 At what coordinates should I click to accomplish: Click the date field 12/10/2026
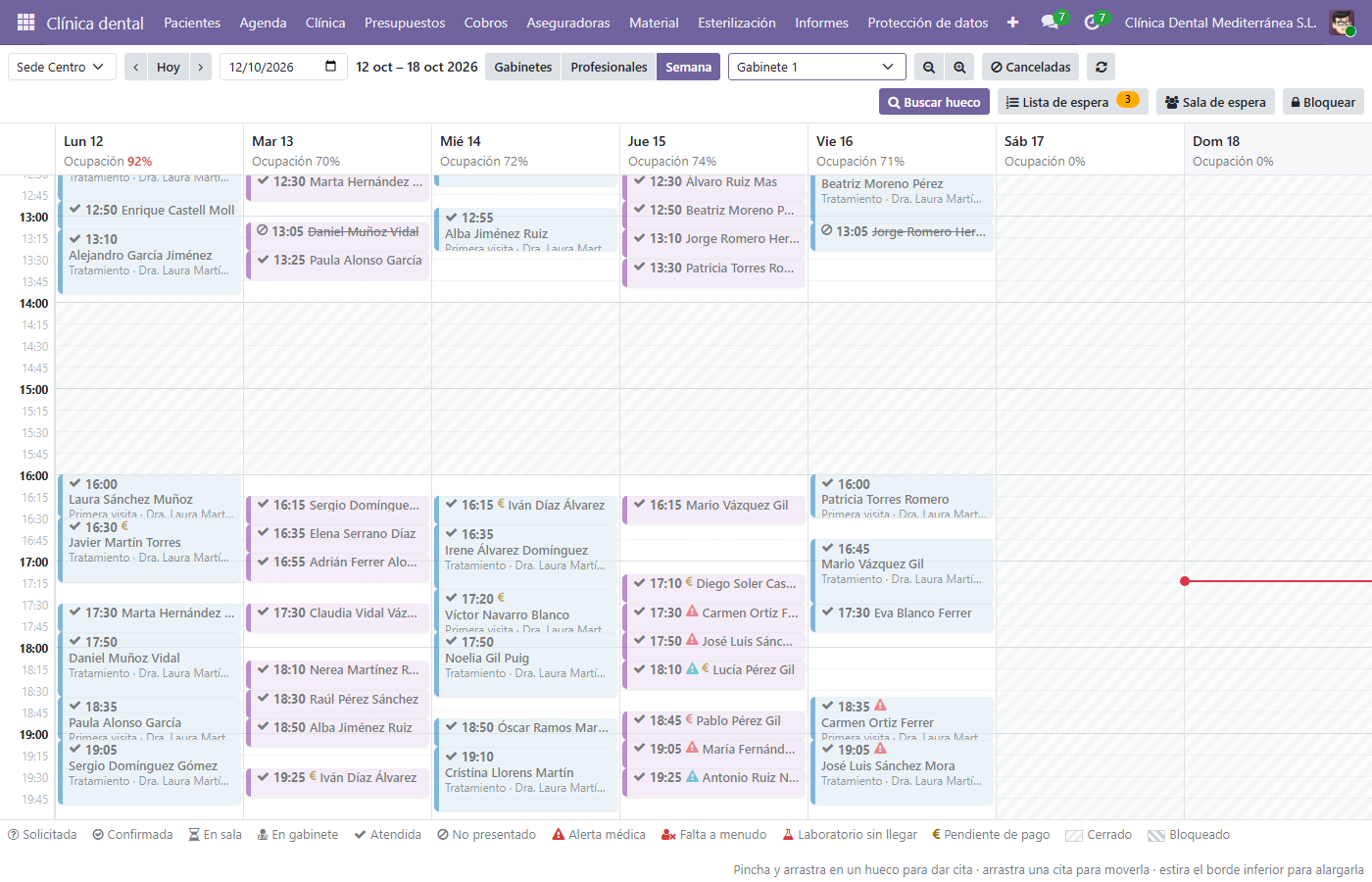point(282,67)
